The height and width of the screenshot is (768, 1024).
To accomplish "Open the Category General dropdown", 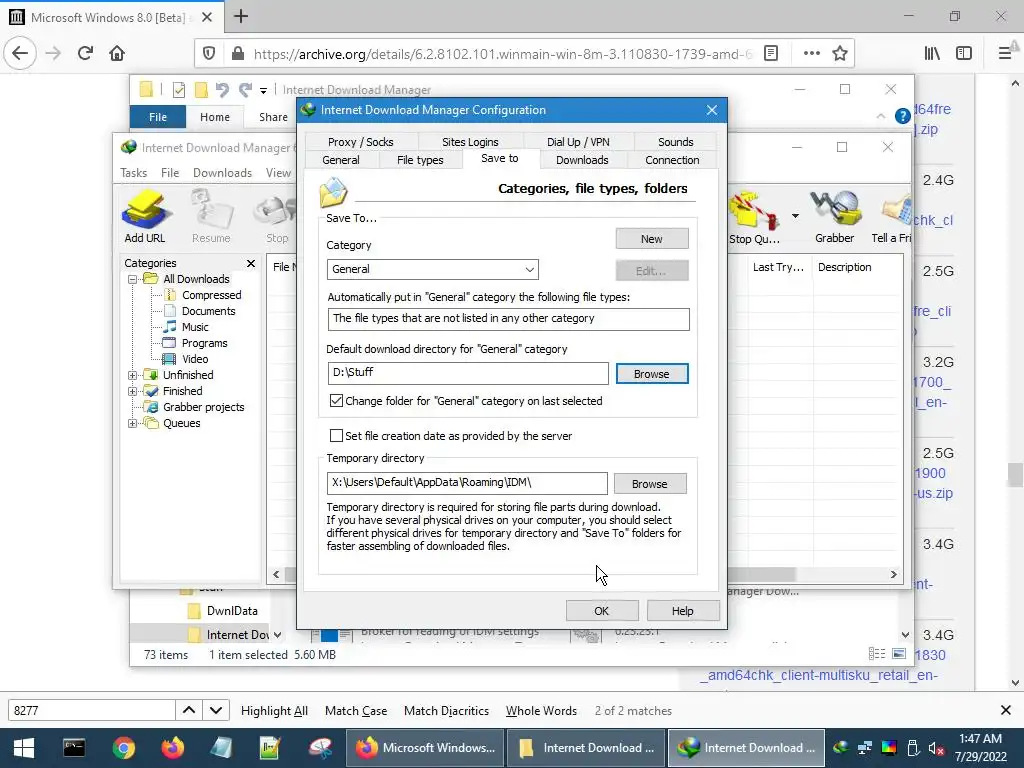I will coord(432,269).
